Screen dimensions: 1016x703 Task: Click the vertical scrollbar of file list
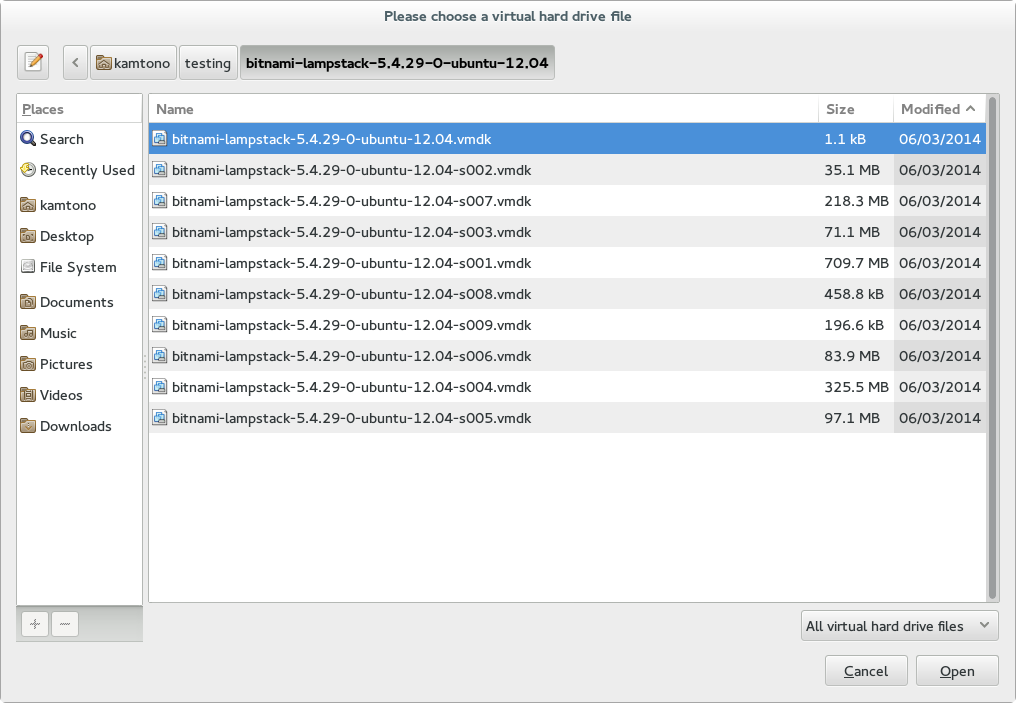(x=992, y=350)
